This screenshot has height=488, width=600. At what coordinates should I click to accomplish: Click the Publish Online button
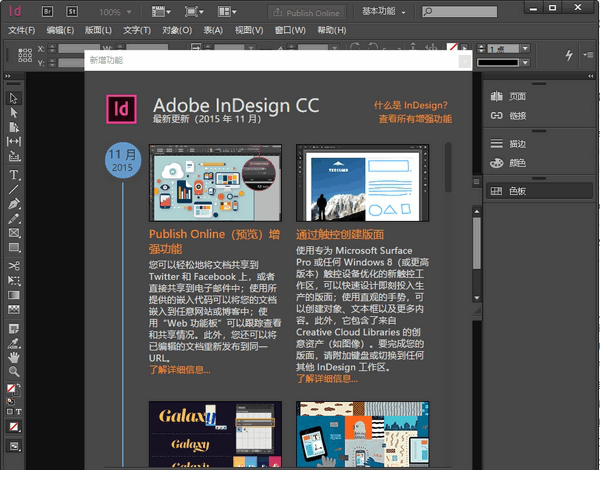[x=307, y=12]
